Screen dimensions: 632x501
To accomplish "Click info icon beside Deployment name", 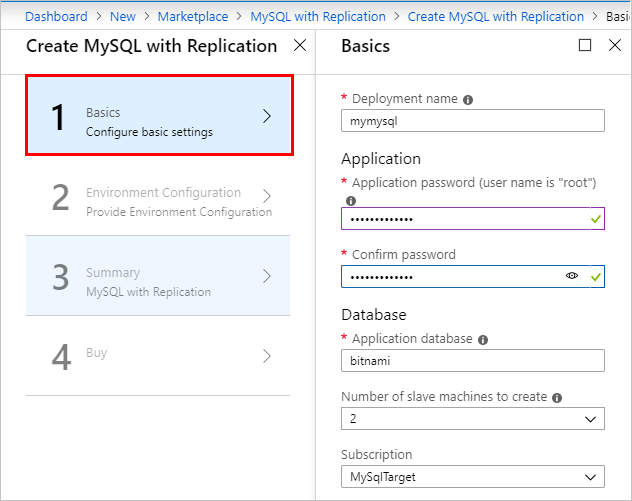I will point(468,100).
